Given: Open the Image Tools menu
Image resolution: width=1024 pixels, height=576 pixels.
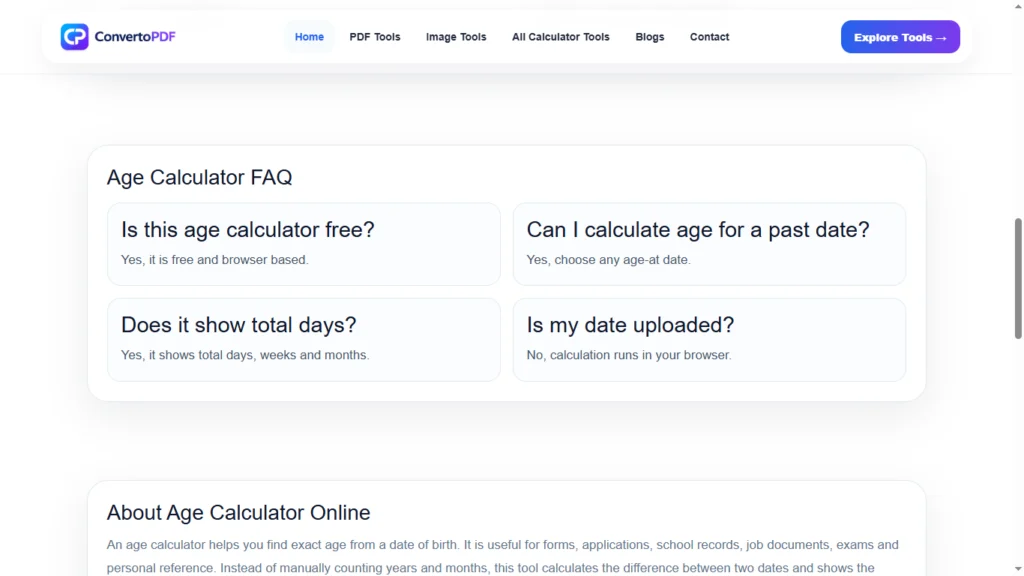Looking at the screenshot, I should [456, 37].
